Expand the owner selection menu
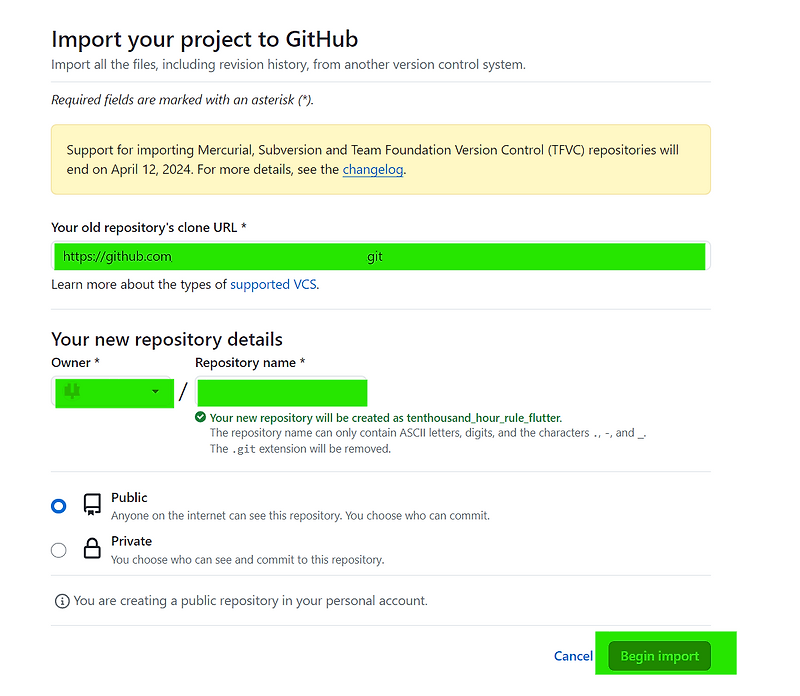Image resolution: width=800 pixels, height=696 pixels. pyautogui.click(x=113, y=392)
